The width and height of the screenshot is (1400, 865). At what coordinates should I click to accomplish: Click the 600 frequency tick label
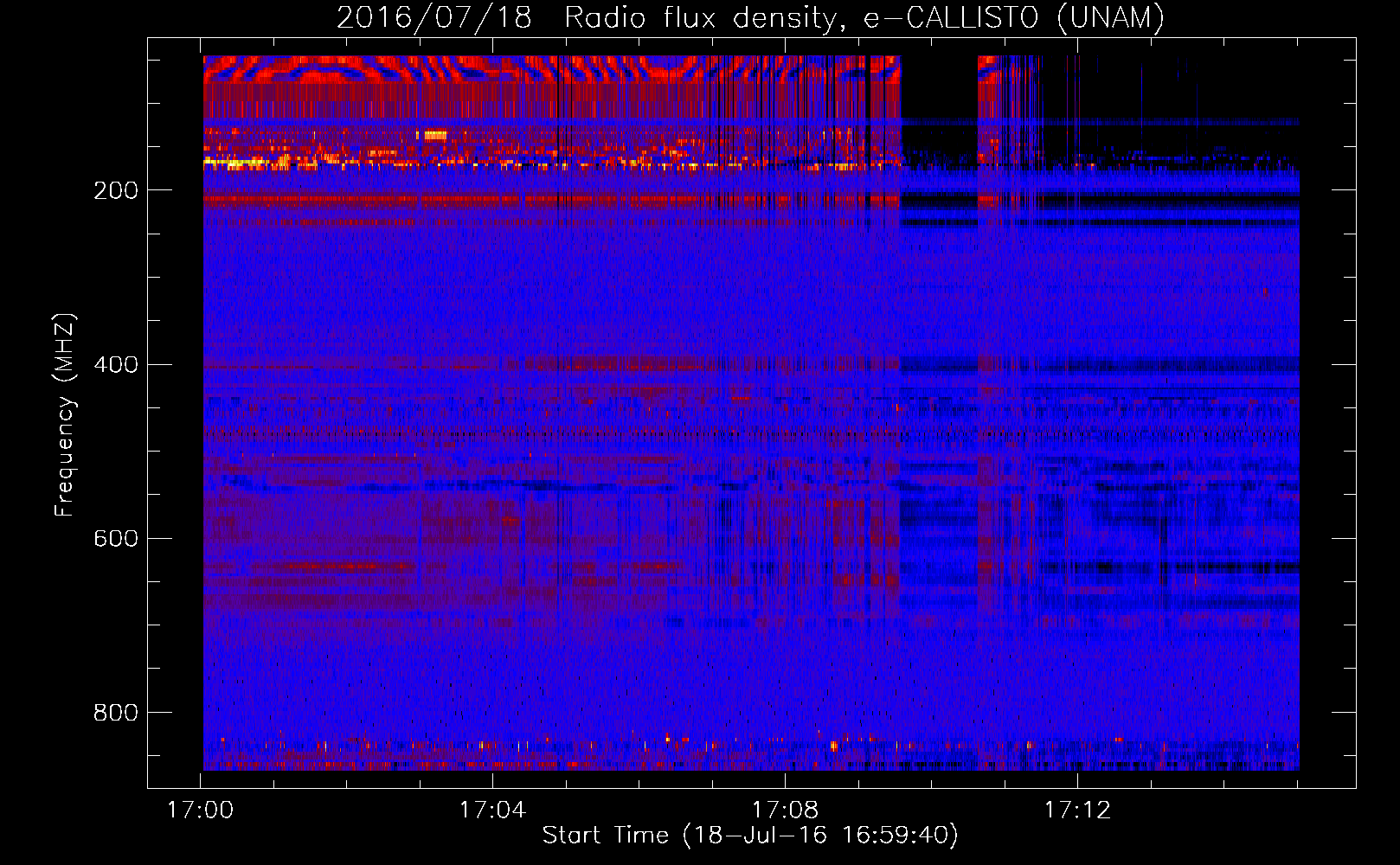(115, 538)
